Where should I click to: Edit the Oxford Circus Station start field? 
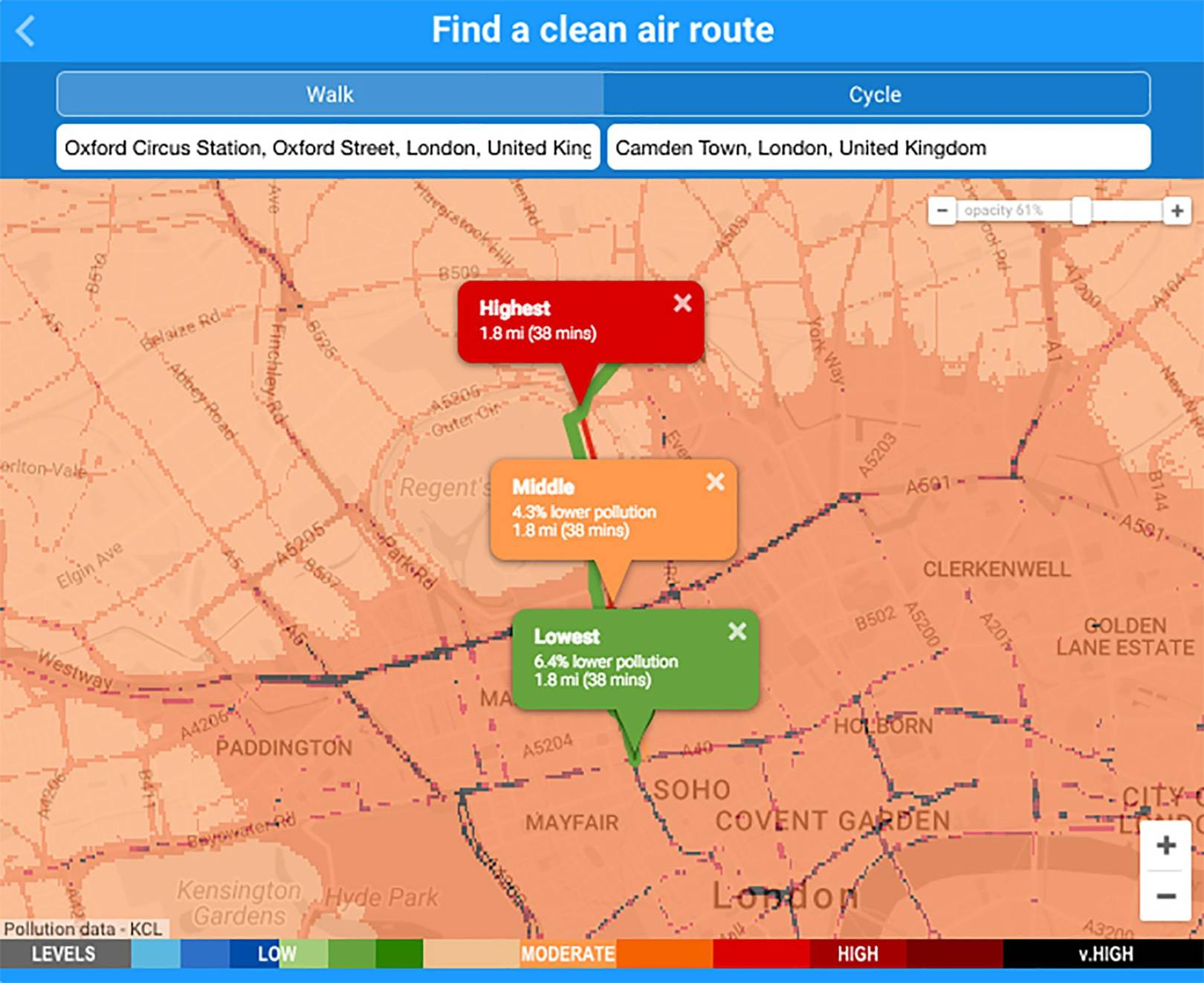tap(328, 148)
